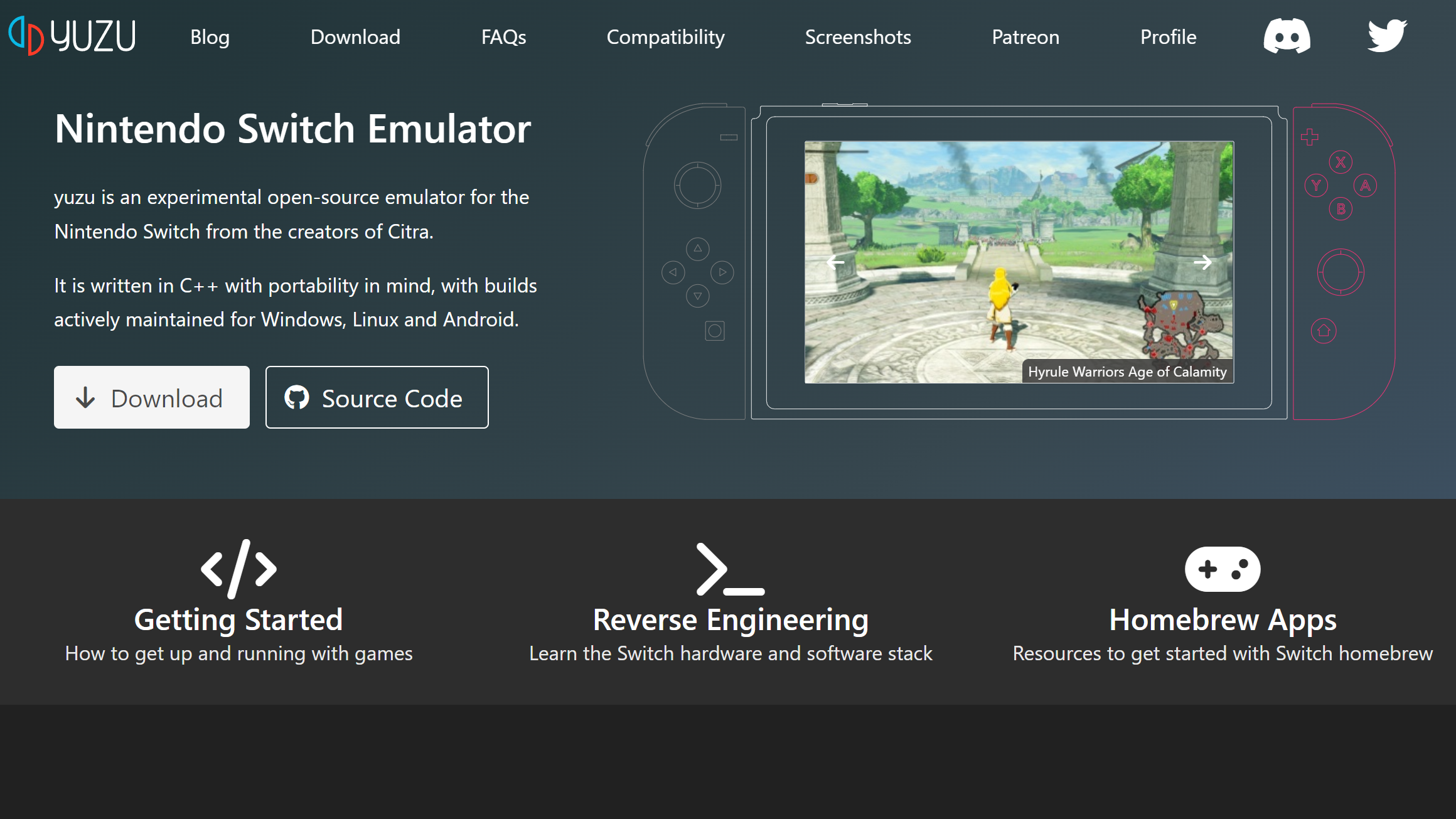Select the code brackets icon above Getting Started
Viewport: 1456px width, 819px height.
click(238, 569)
